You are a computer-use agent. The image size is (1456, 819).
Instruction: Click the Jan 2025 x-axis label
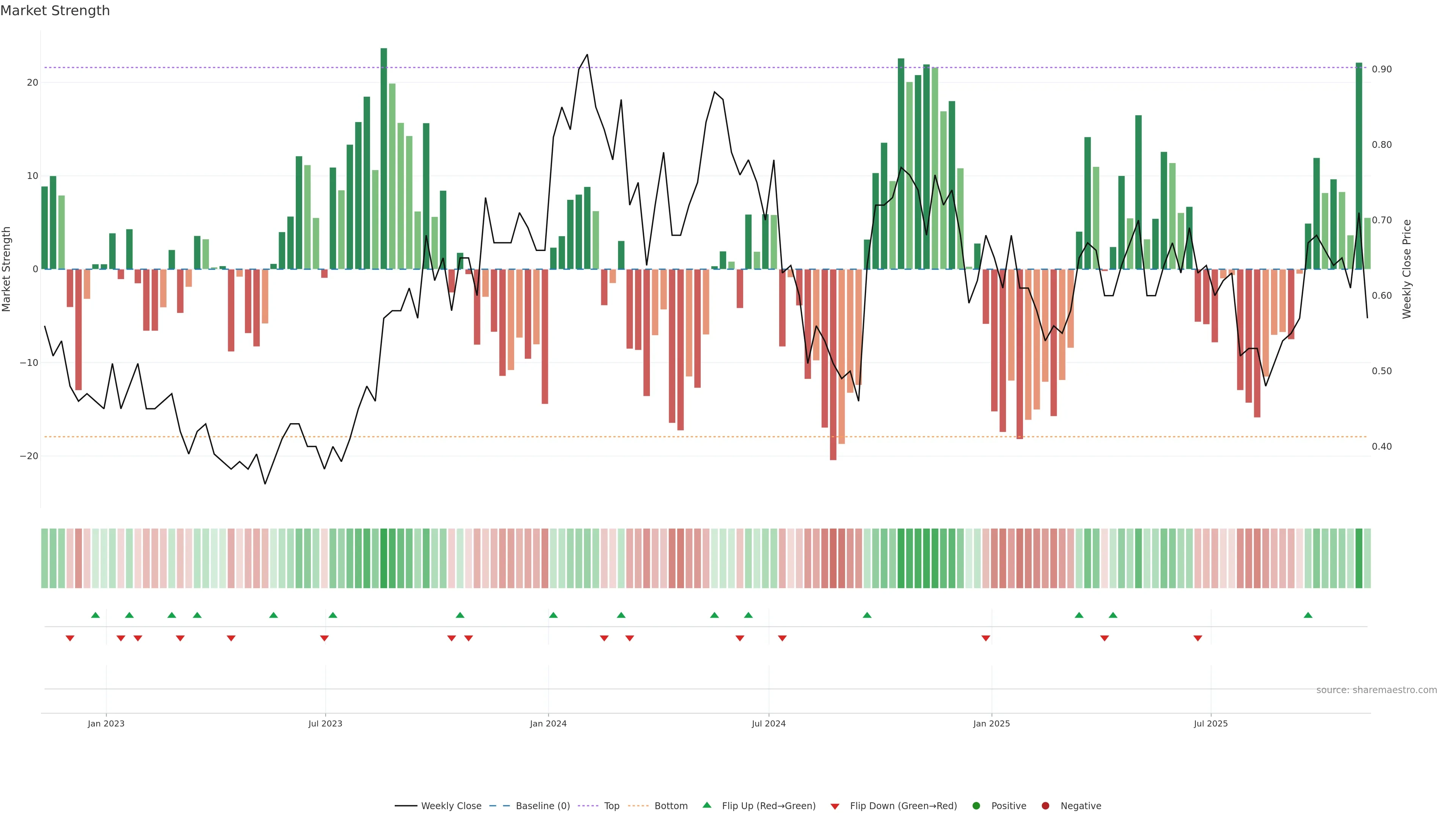992,723
